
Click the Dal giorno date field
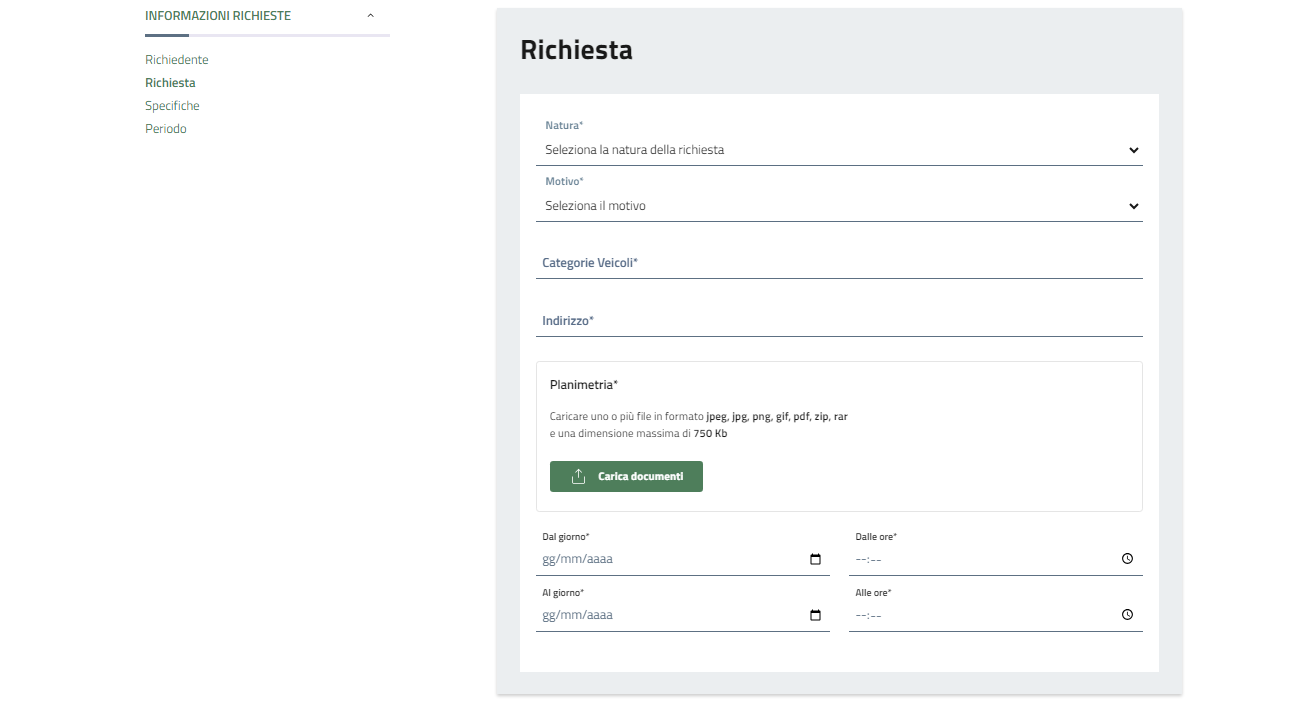point(670,559)
